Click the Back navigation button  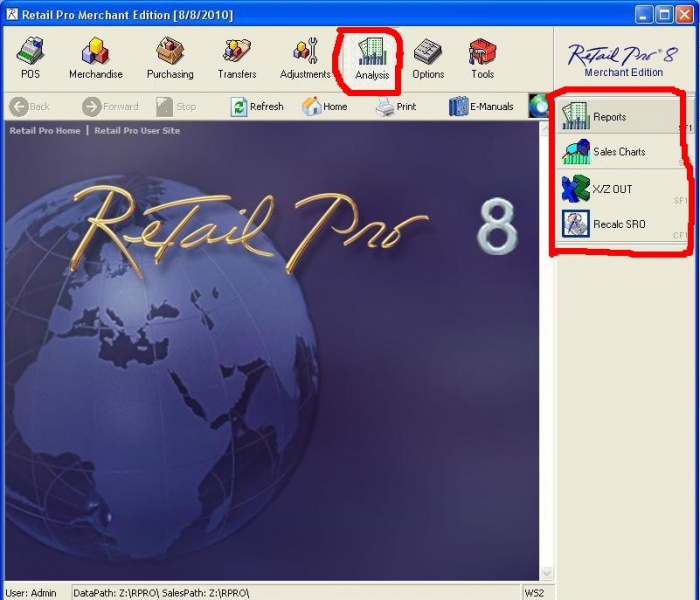[30, 107]
